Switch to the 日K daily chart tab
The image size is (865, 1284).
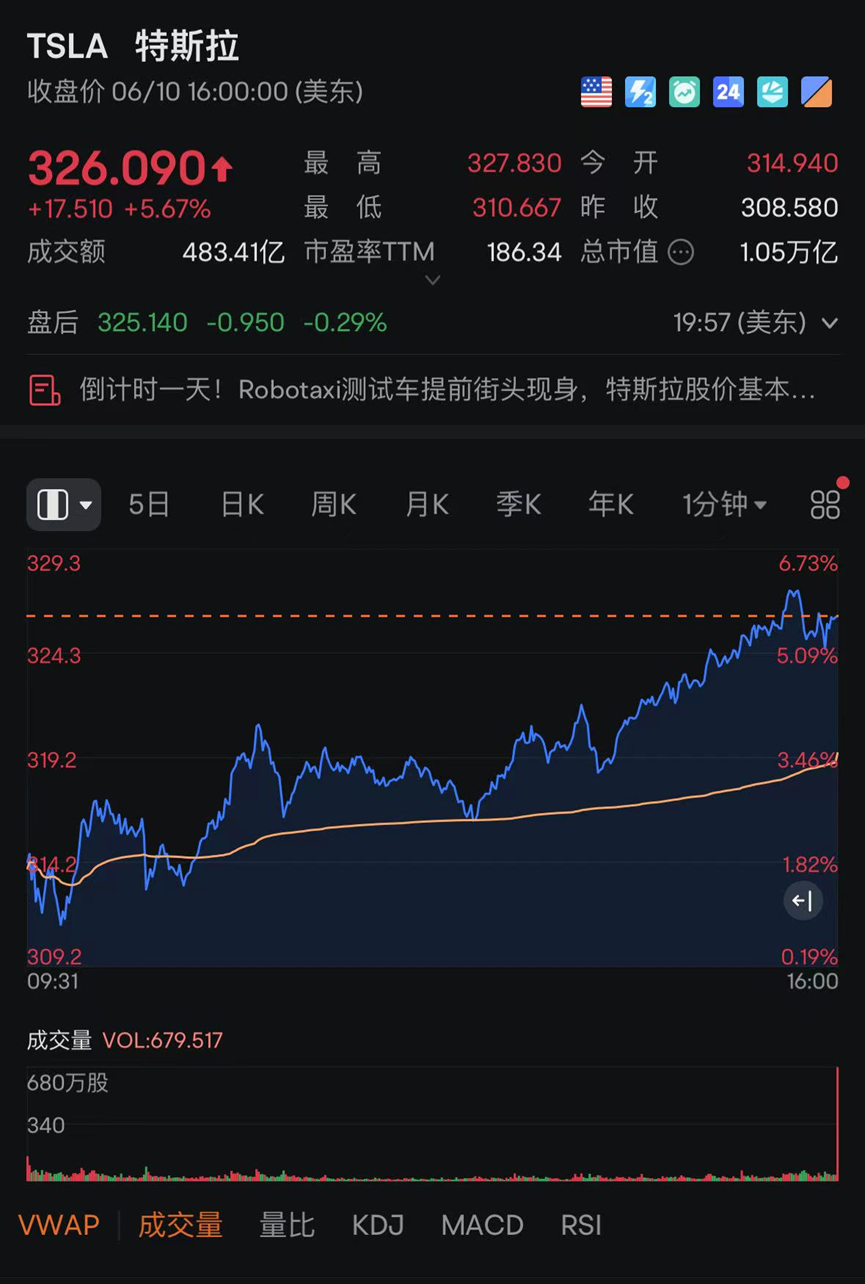pos(241,505)
